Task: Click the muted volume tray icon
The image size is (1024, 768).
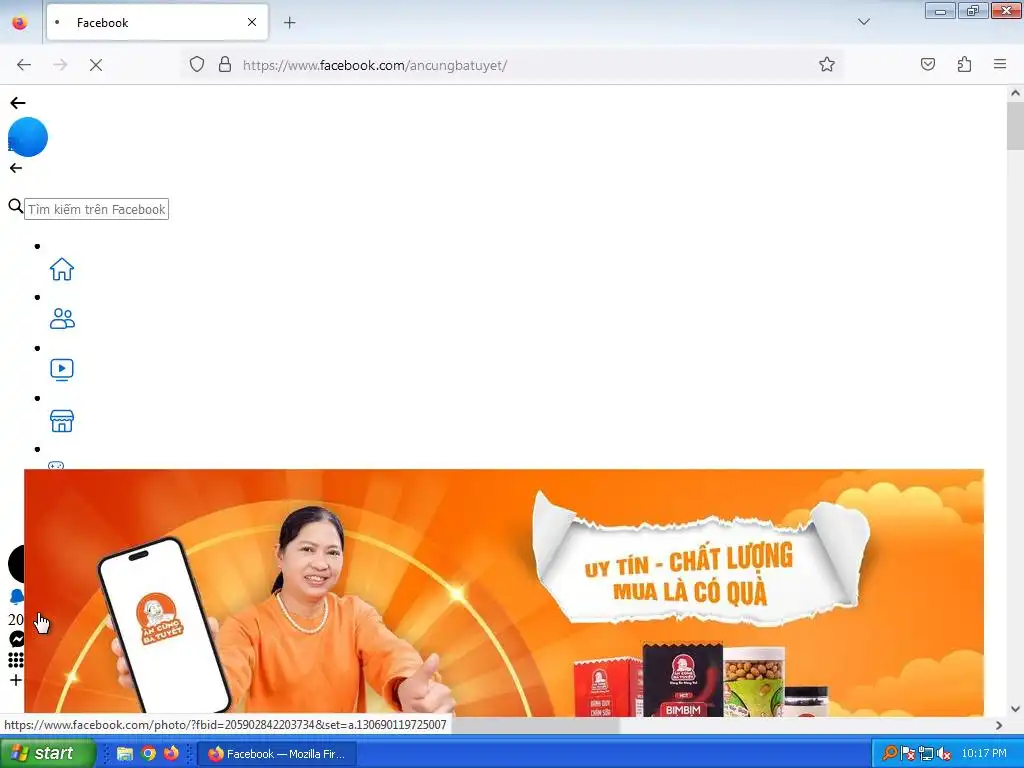Action: [x=943, y=754]
